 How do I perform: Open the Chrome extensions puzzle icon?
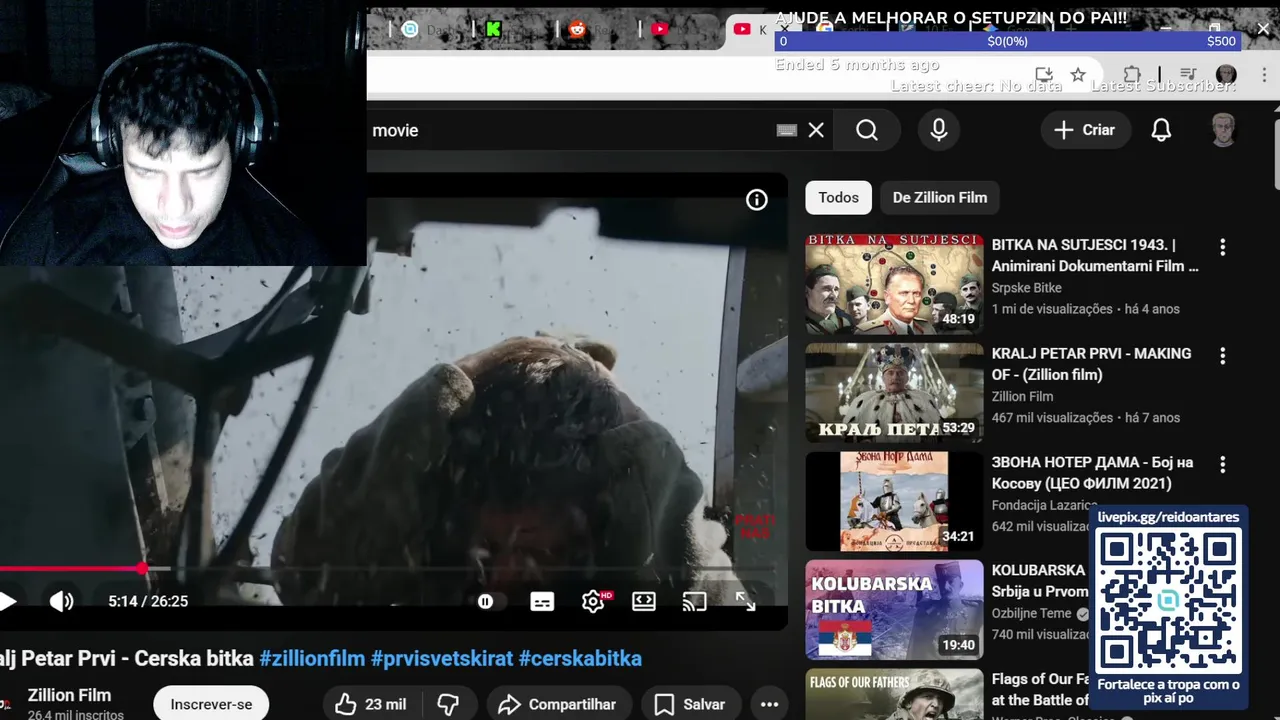[x=1132, y=75]
